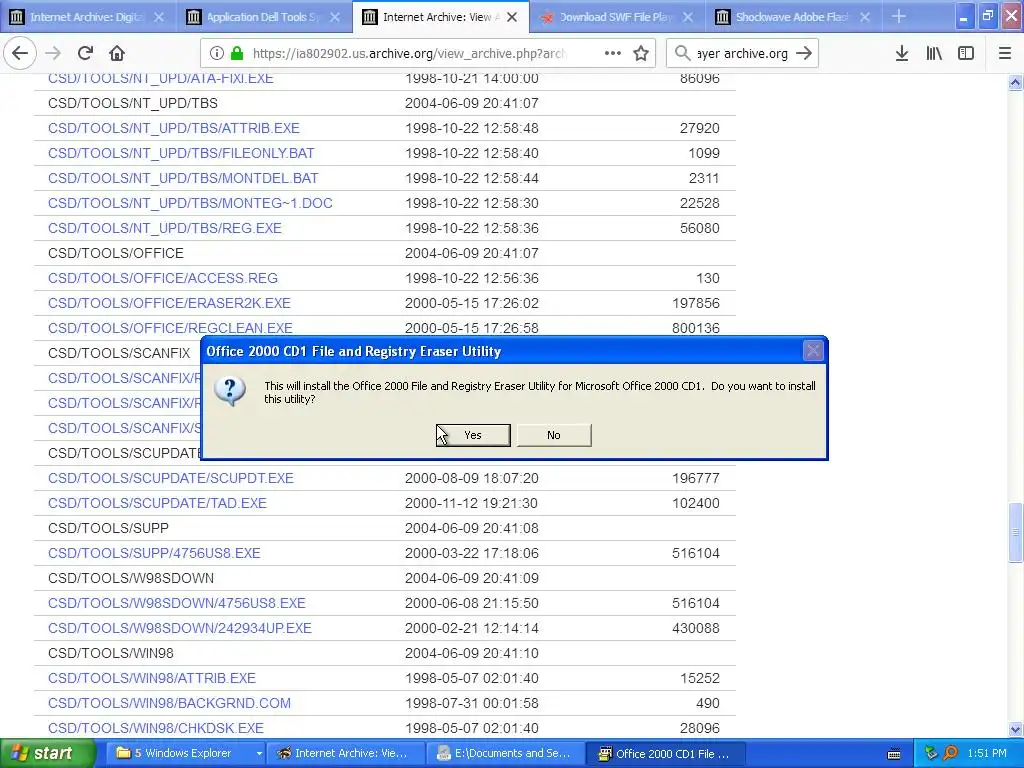Open the Firefox home page

[x=117, y=53]
